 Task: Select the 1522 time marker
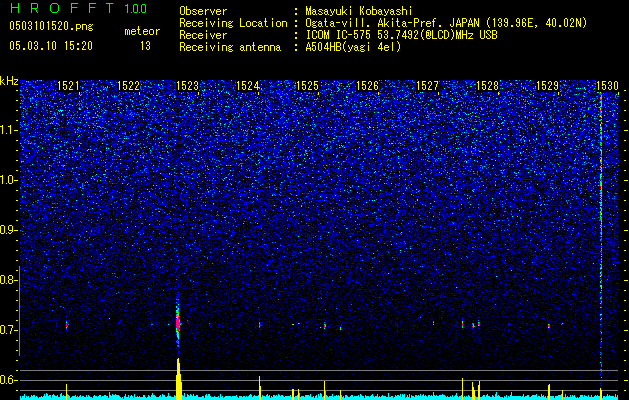pyautogui.click(x=128, y=86)
